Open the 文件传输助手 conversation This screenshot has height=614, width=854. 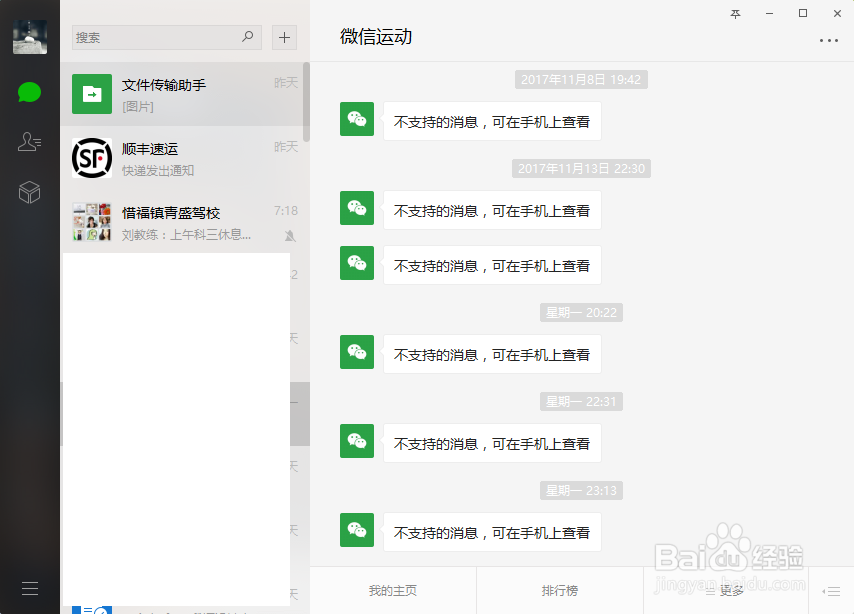(185, 94)
